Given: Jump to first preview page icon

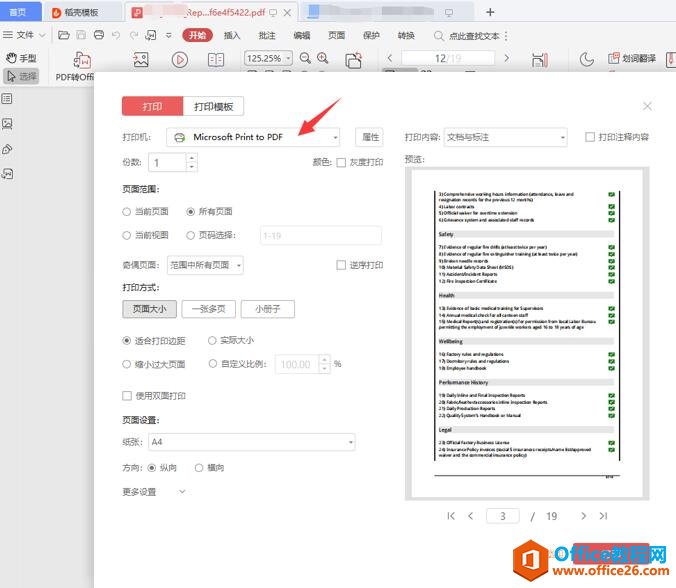Looking at the screenshot, I should pyautogui.click(x=451, y=516).
